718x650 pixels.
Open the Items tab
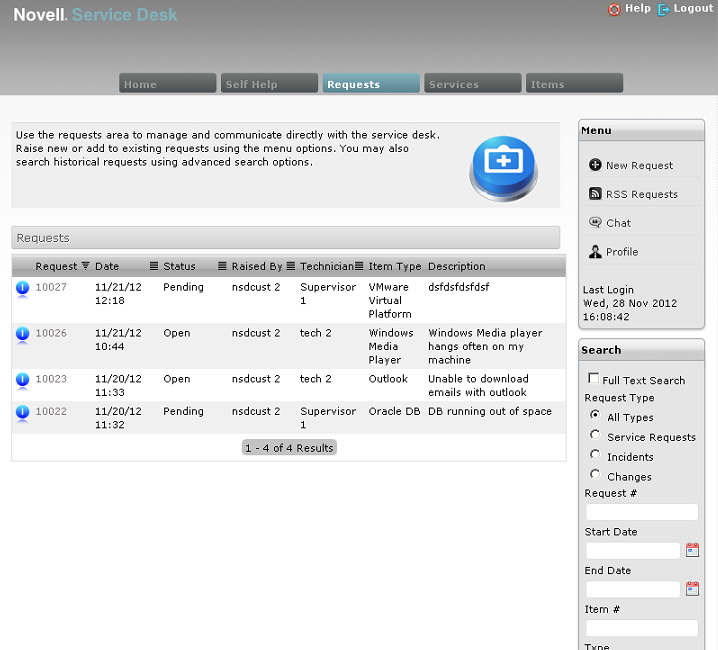(574, 83)
